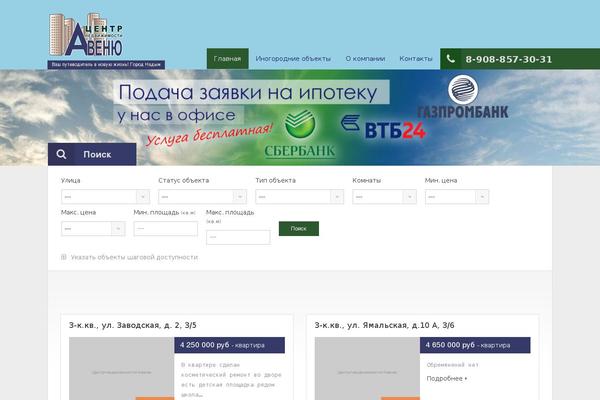
Task: Open the Улица dropdown
Action: pyautogui.click(x=105, y=197)
